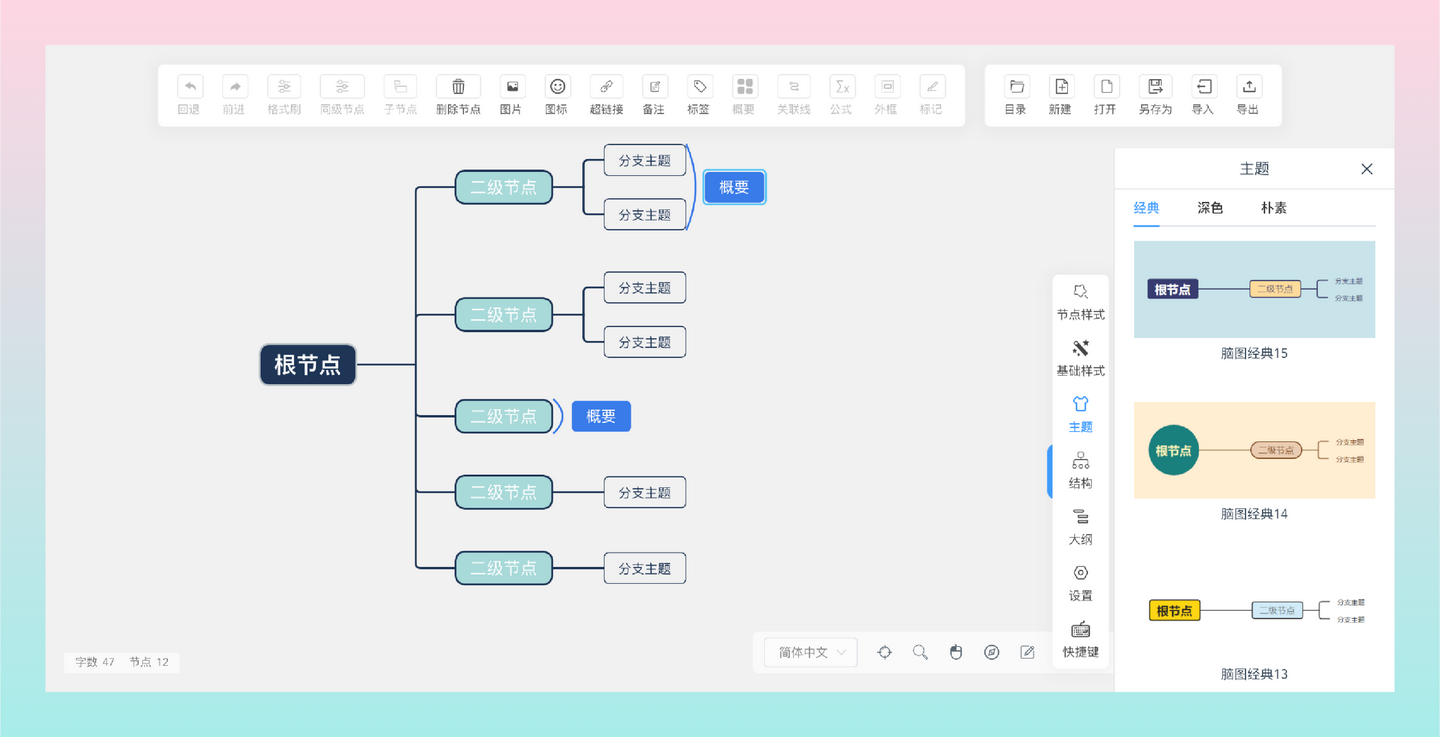Open the 节点样式 node style panel
The image size is (1440, 737).
(x=1080, y=300)
